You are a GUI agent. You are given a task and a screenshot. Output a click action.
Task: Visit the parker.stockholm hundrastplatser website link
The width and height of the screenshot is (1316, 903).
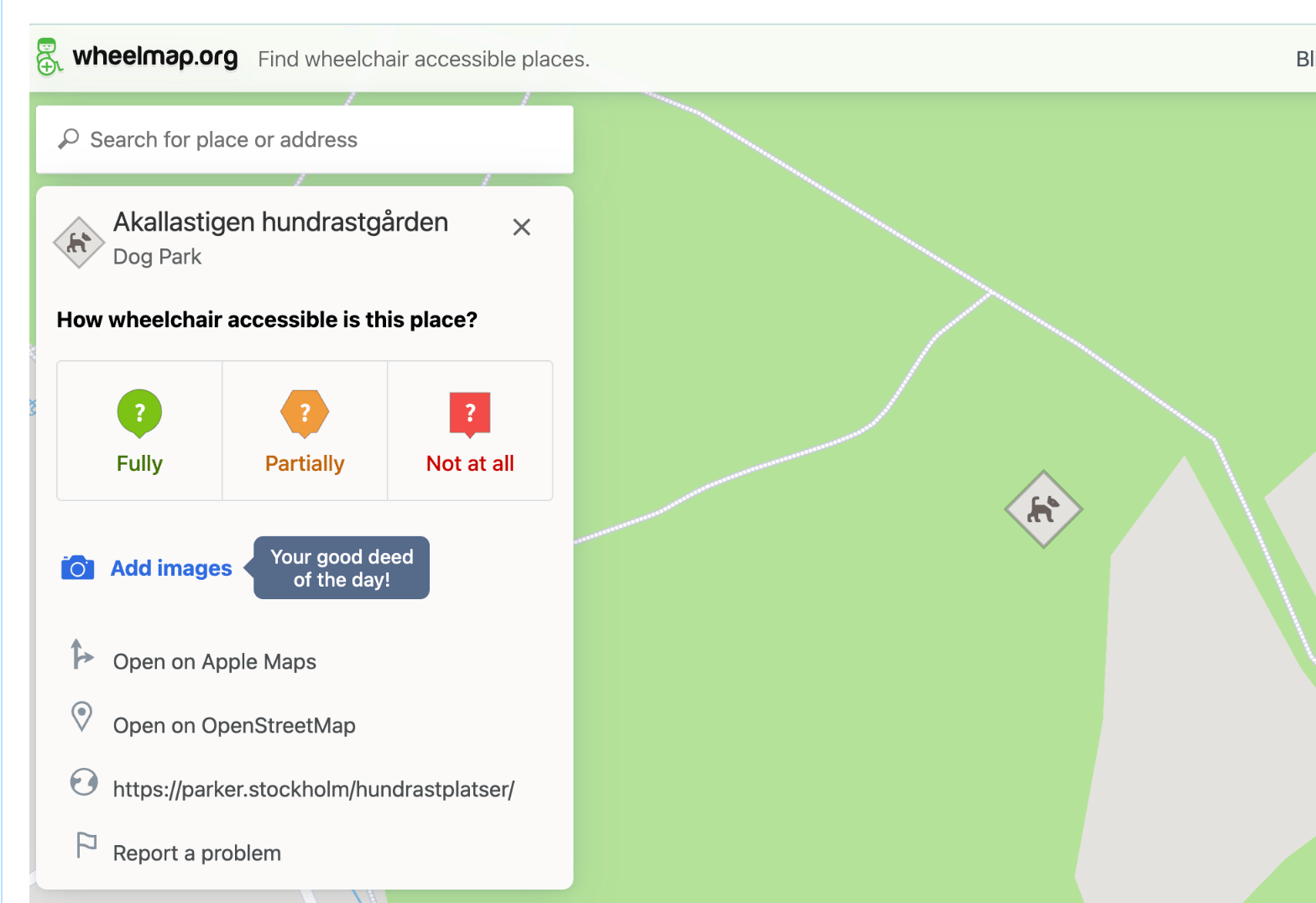click(x=313, y=790)
